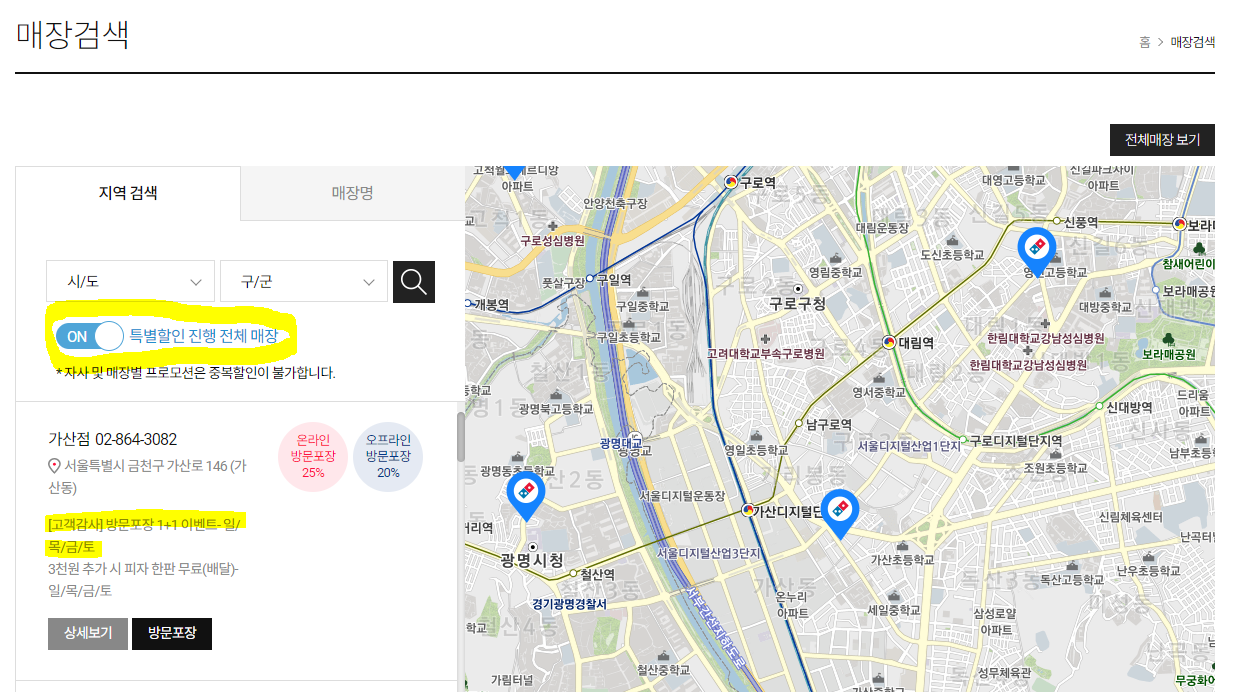Click 서울디지털운동장 label on map
Image resolution: width=1235 pixels, height=692 pixels.
click(x=682, y=495)
